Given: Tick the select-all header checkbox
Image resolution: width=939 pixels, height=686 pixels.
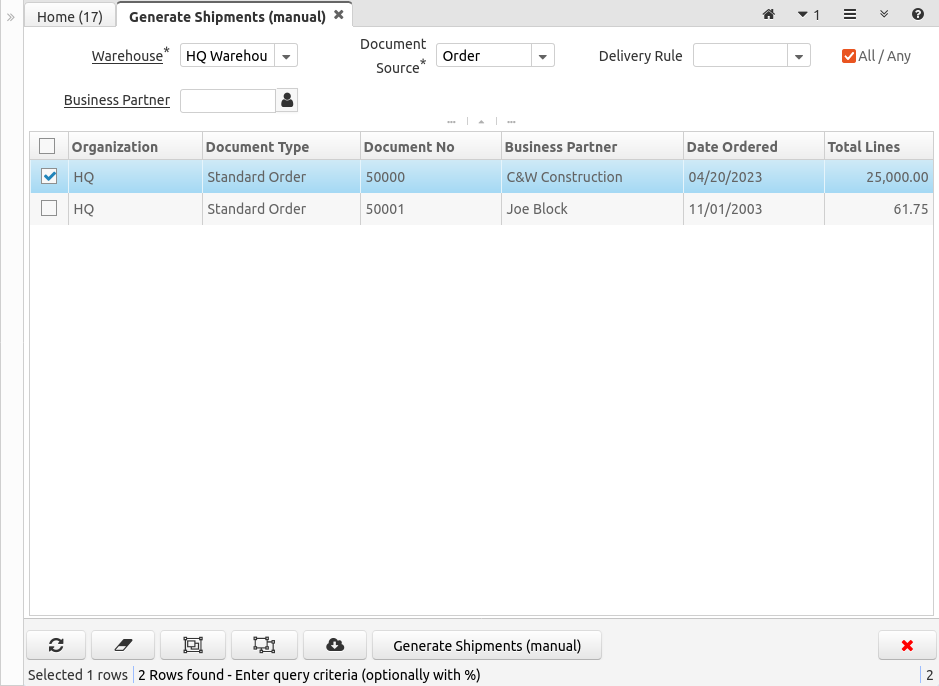Looking at the screenshot, I should click(x=47, y=147).
